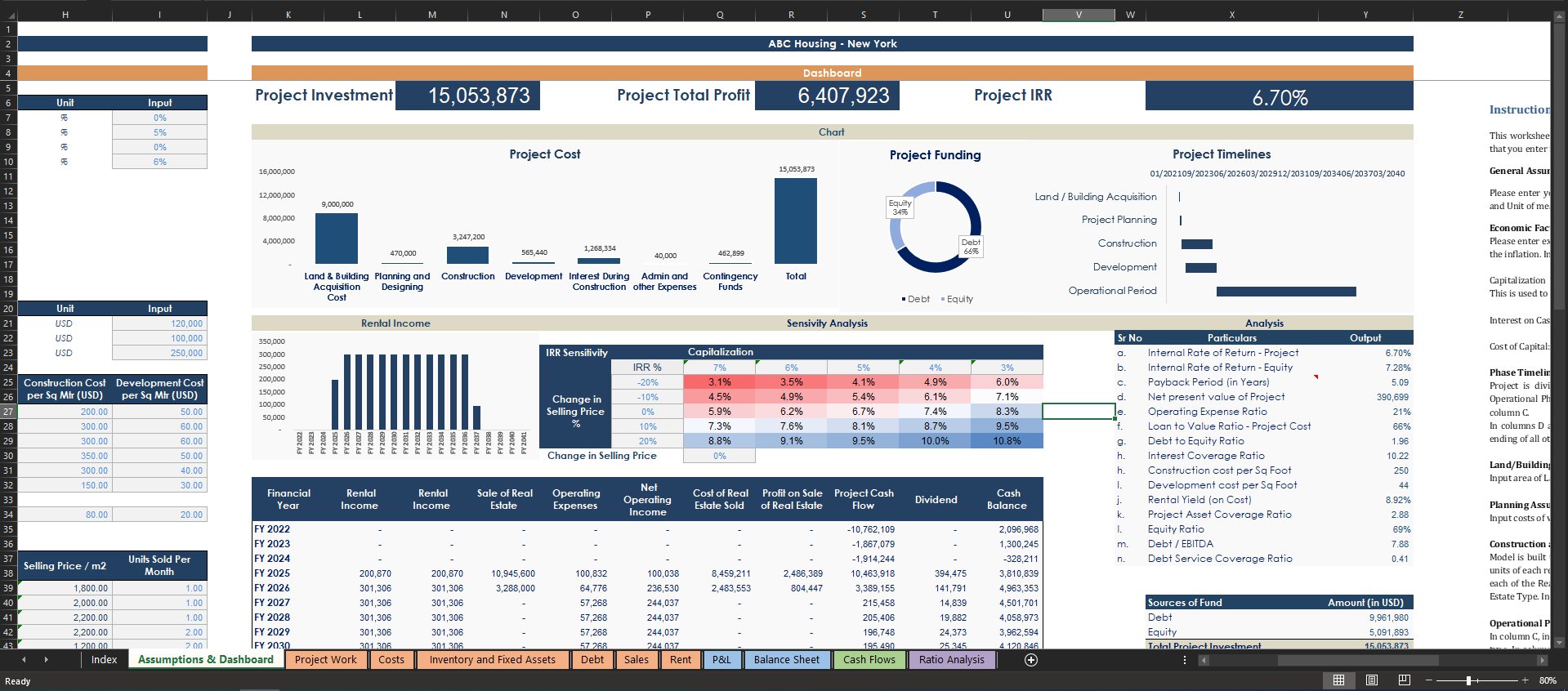Image resolution: width=1568 pixels, height=691 pixels.
Task: Click the Project Funding donut chart
Action: (x=936, y=227)
